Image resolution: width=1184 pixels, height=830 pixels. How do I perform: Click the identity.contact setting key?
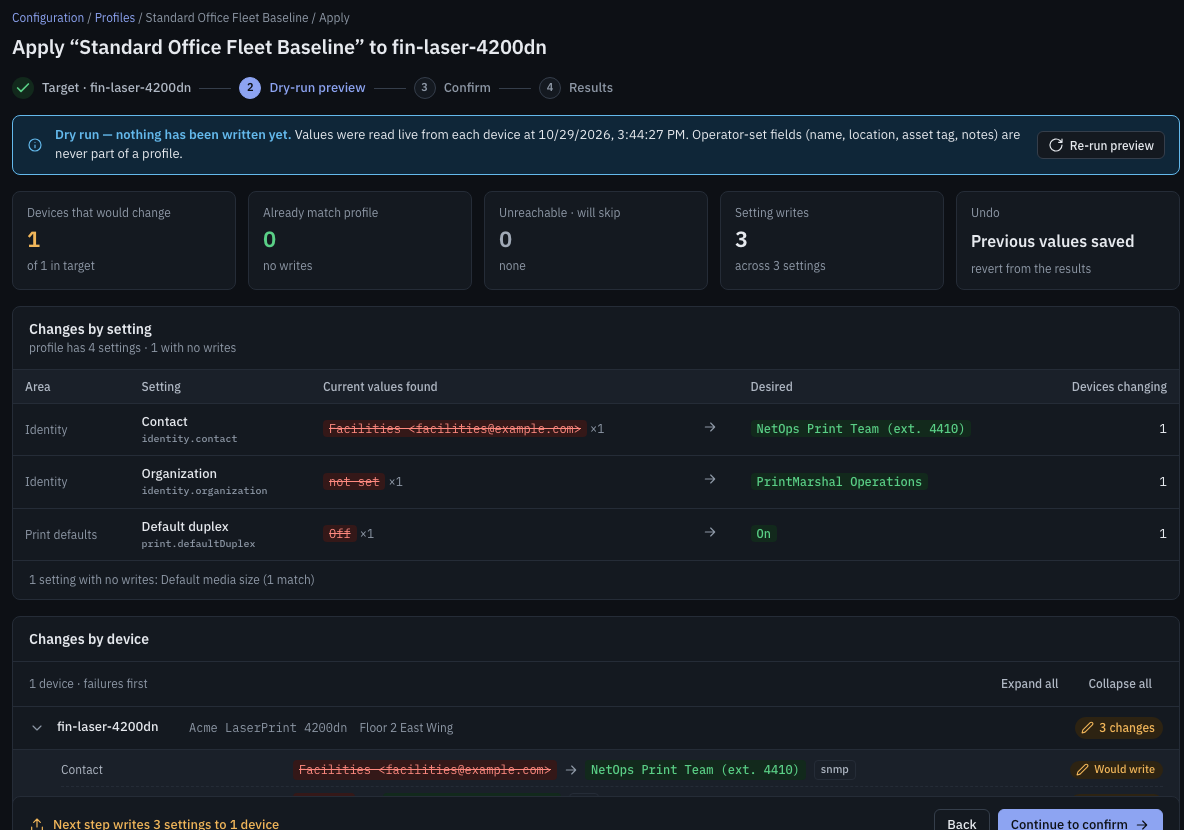pyautogui.click(x=190, y=439)
